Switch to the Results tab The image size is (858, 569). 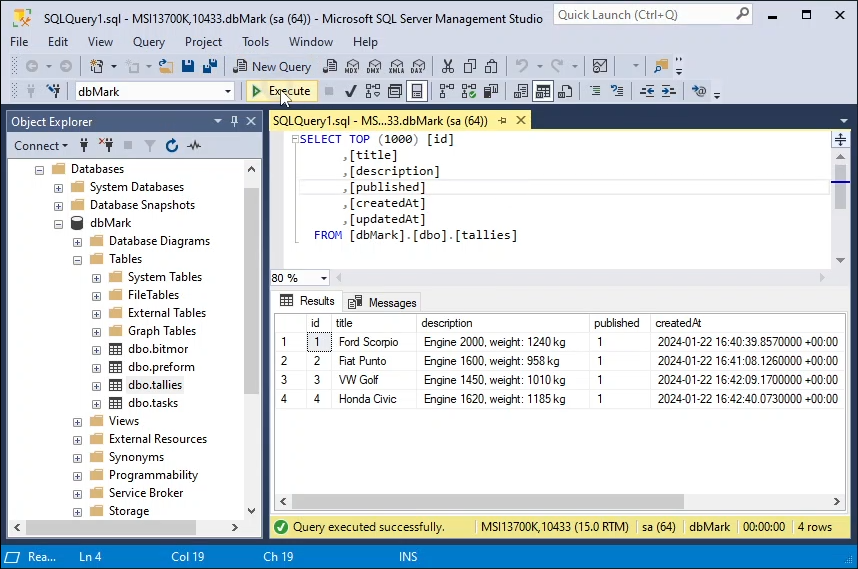tap(308, 301)
